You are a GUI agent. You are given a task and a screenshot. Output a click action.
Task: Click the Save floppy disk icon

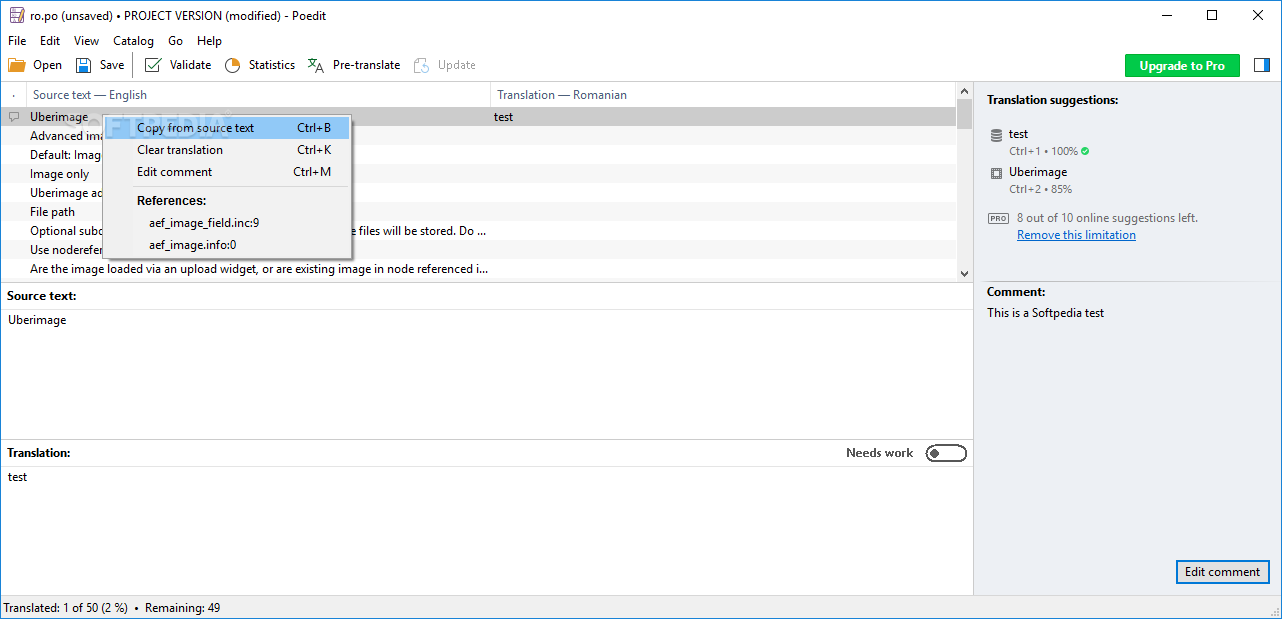(84, 65)
